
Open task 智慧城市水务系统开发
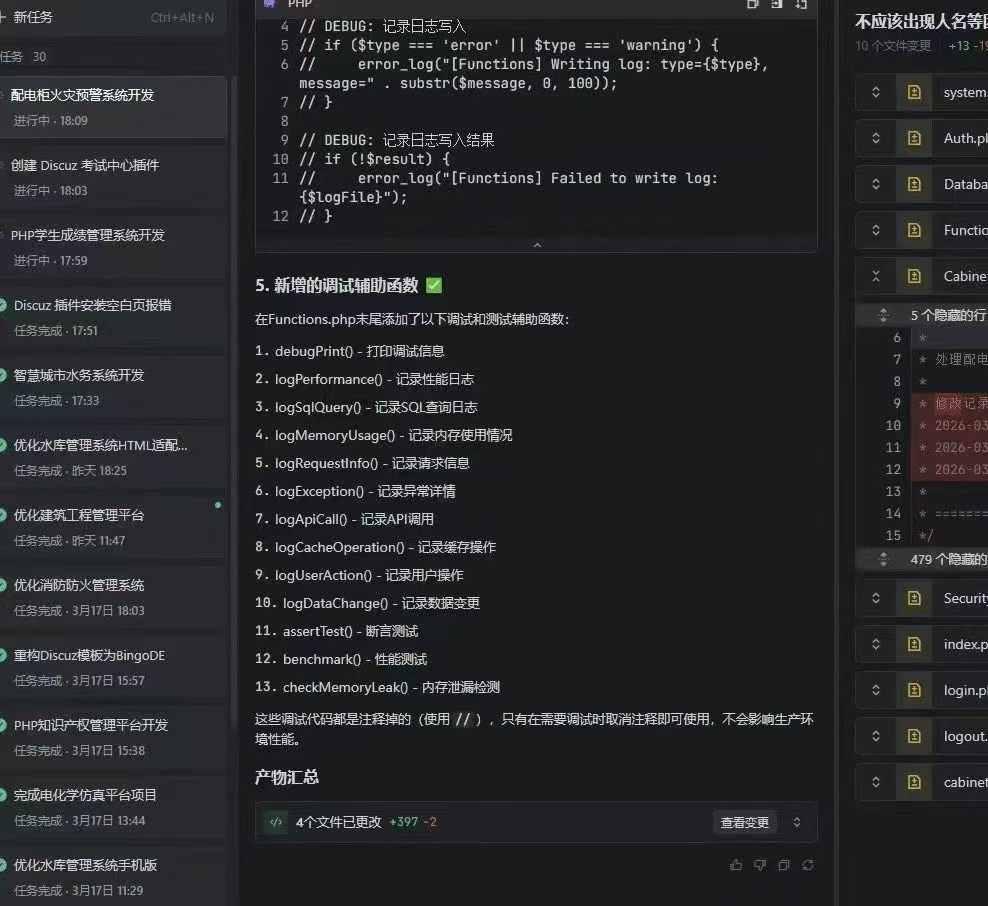pos(113,387)
